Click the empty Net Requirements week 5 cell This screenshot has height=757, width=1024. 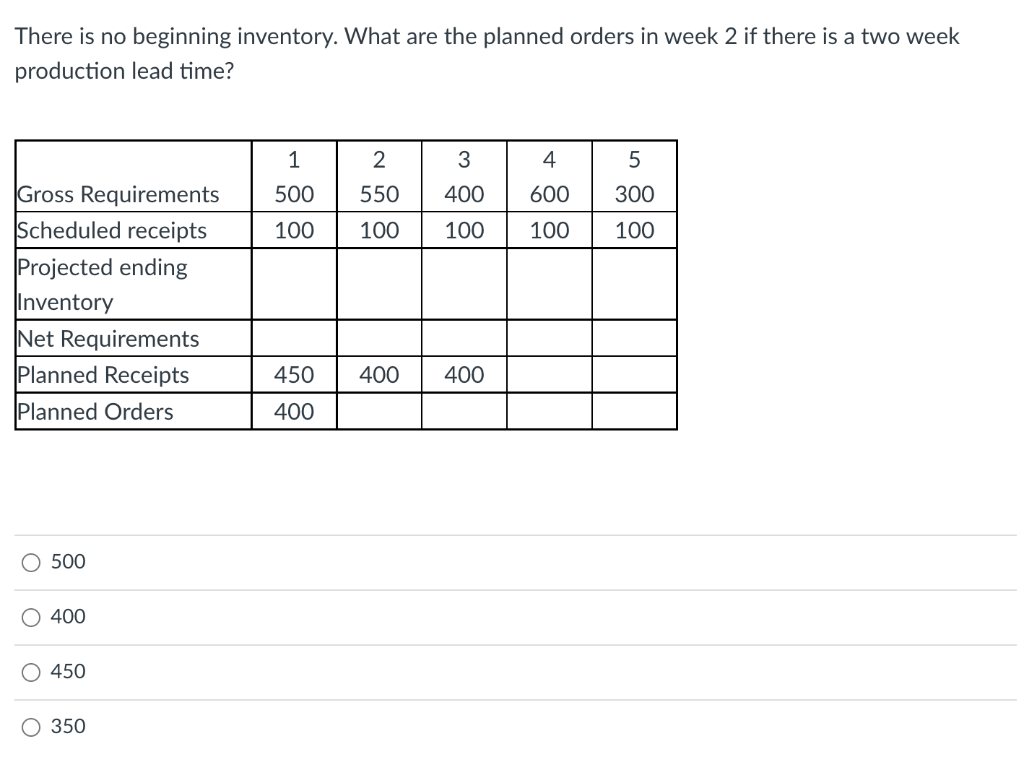[x=634, y=338]
